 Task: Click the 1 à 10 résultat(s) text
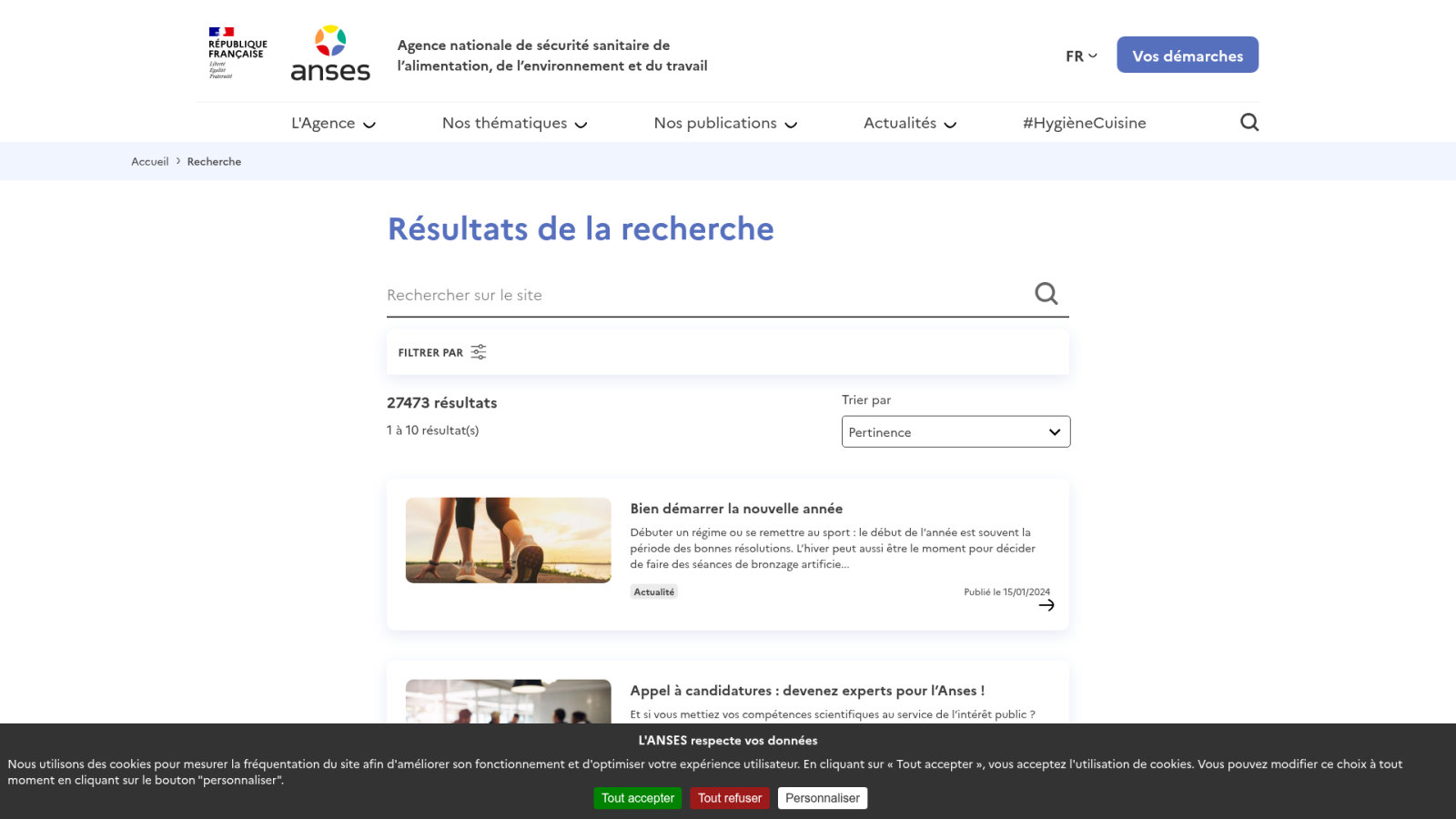point(432,430)
